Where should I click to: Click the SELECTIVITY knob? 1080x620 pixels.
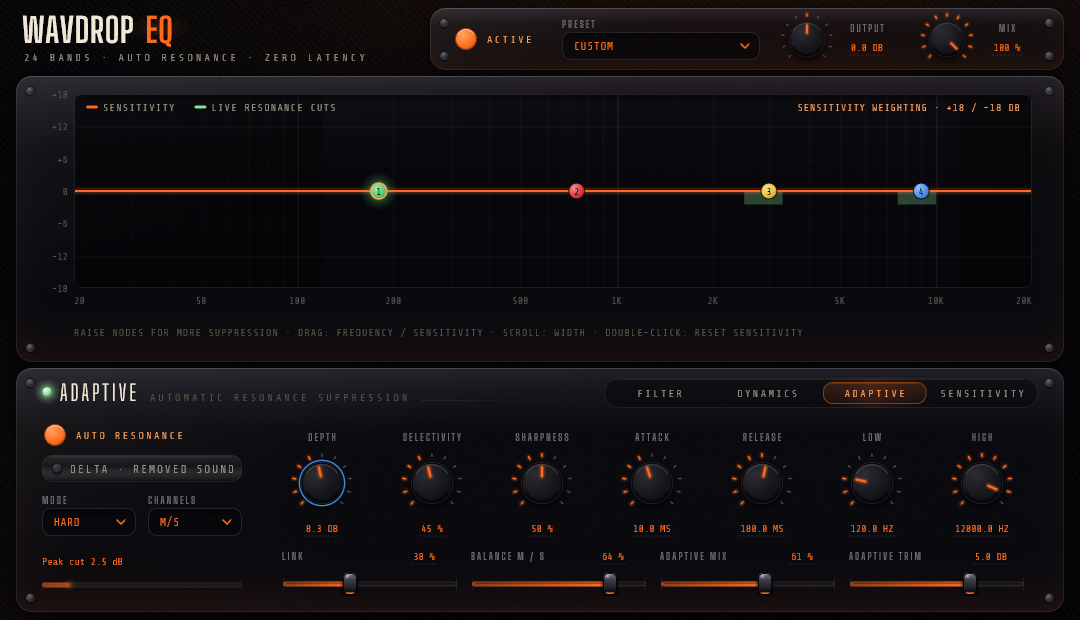click(x=432, y=483)
